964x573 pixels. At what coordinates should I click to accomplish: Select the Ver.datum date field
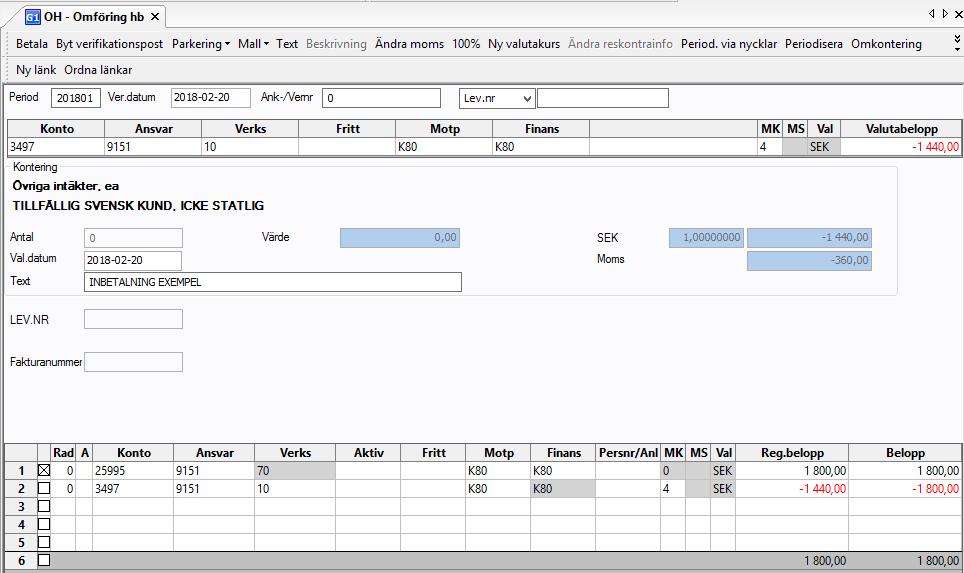click(211, 98)
